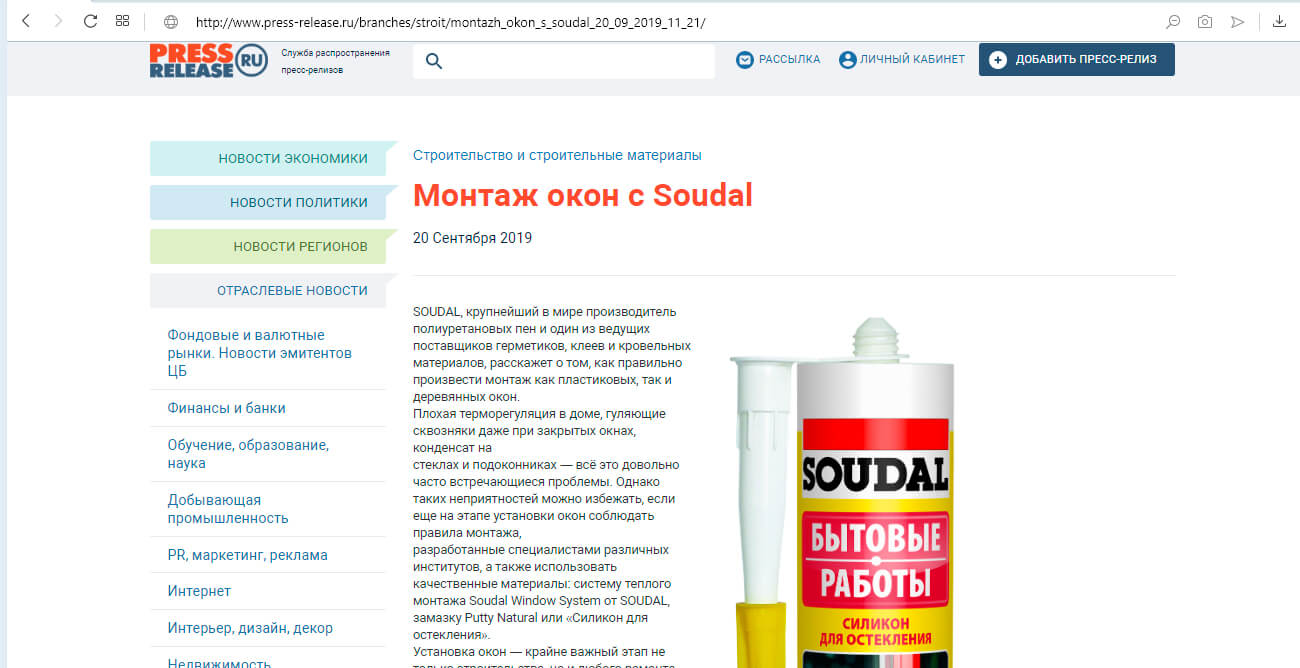Open the Финансы и банки category
1300x668 pixels.
[x=227, y=408]
